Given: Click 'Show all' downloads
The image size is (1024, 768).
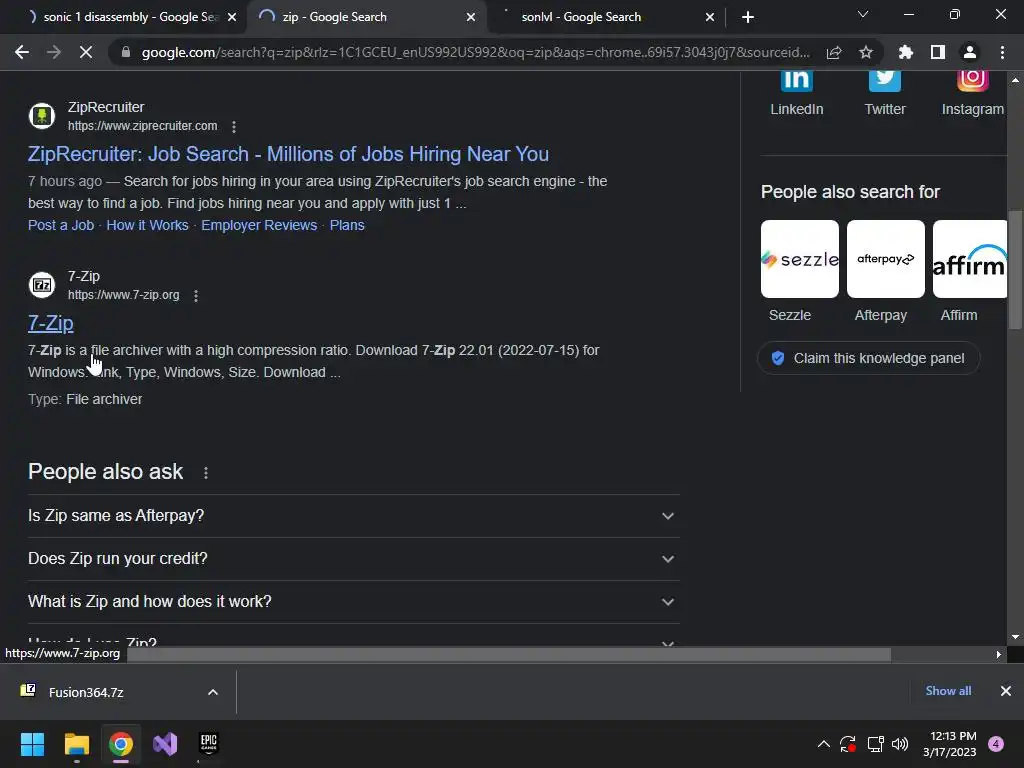Looking at the screenshot, I should click(x=948, y=691).
